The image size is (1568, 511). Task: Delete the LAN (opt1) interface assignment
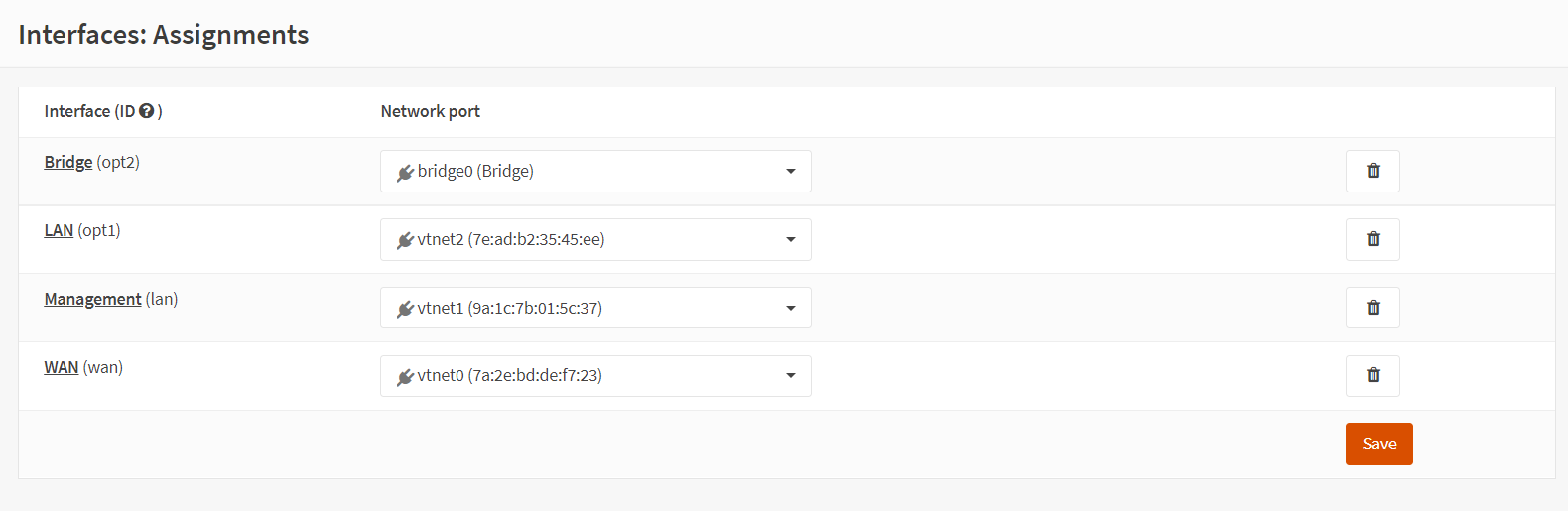pyautogui.click(x=1372, y=239)
